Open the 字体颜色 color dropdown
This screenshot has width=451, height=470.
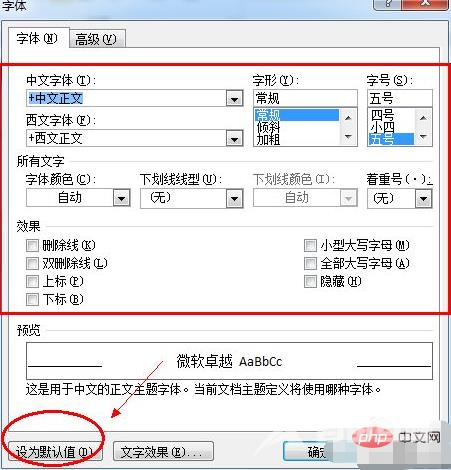(121, 198)
